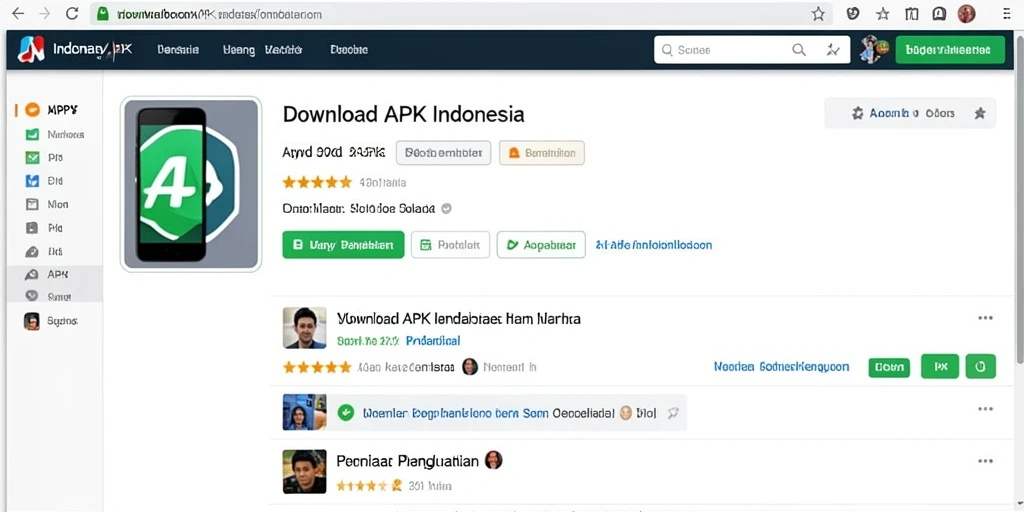This screenshot has height=512, width=1024.
Task: Select the APK sidebar item
Action: 55,275
